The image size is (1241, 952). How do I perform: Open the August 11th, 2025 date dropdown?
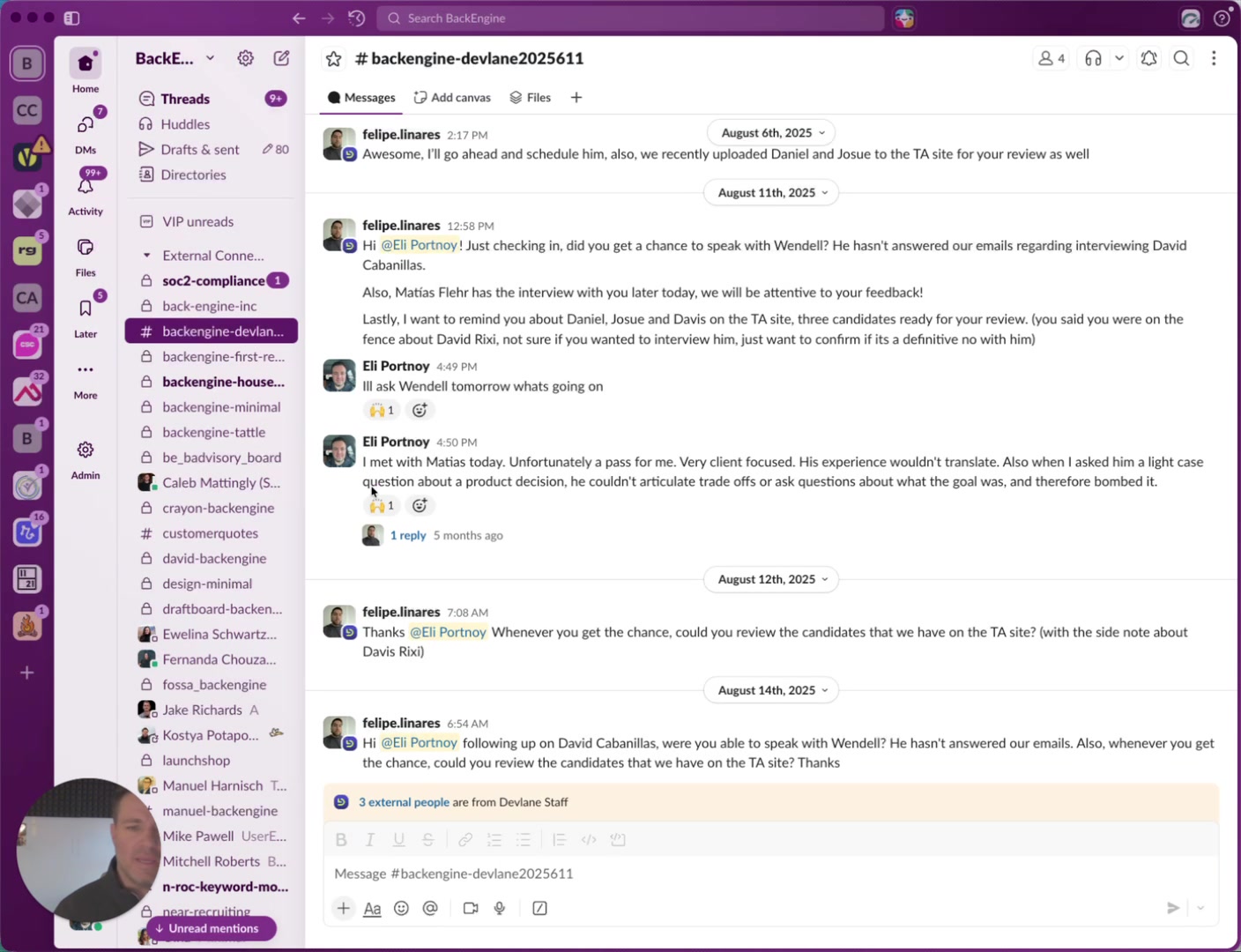tap(771, 193)
